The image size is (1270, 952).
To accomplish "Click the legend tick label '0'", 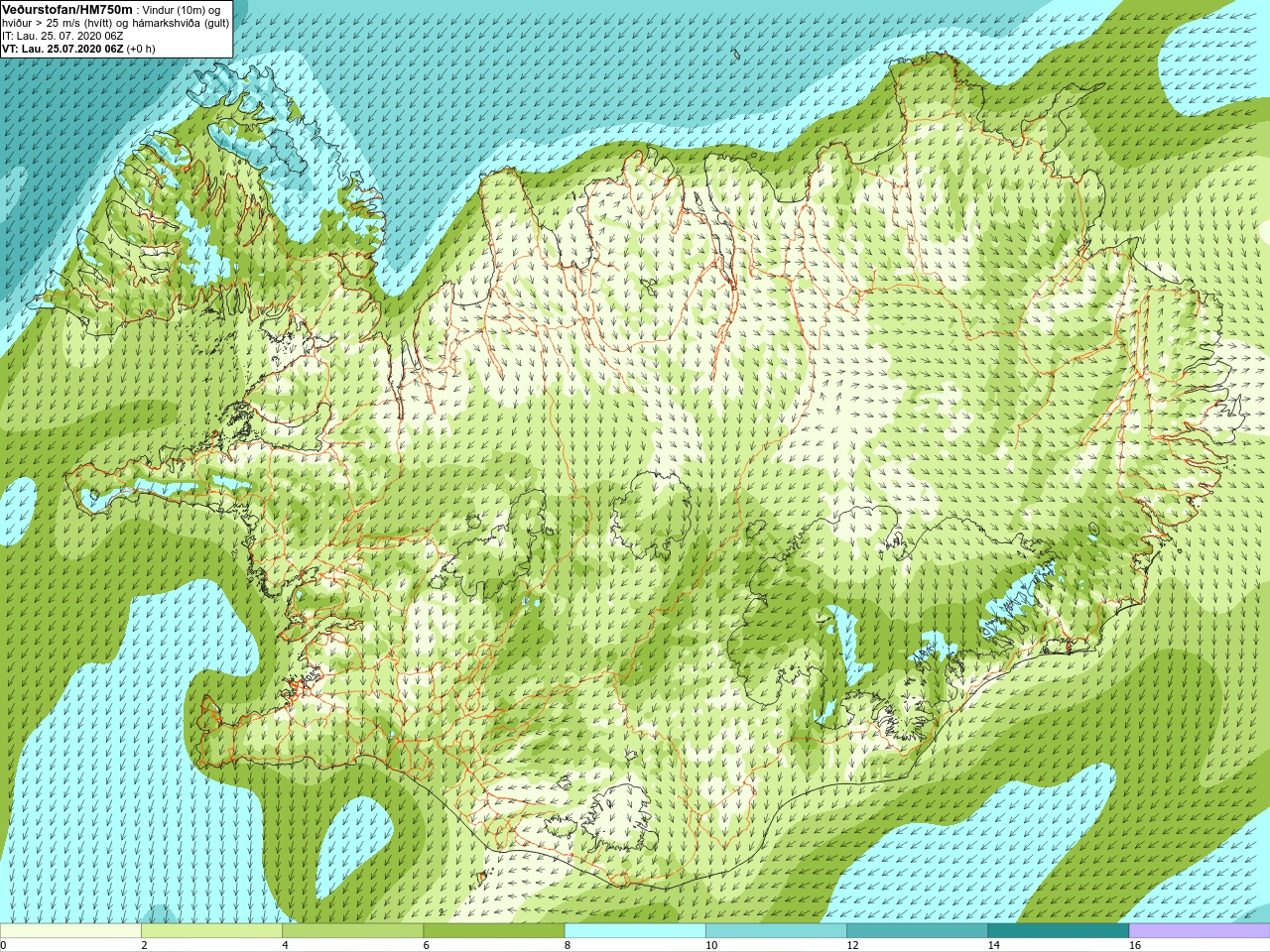I will [3, 945].
